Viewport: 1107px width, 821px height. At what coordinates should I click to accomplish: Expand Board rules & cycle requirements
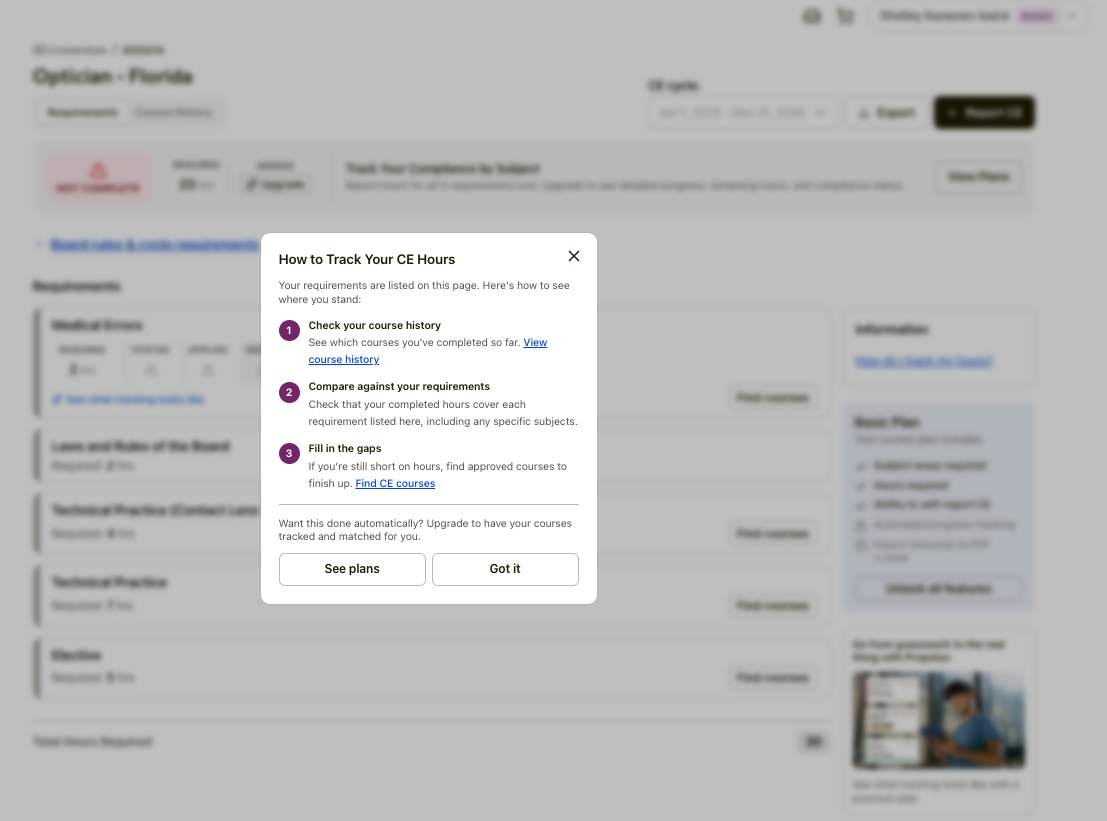point(153,244)
